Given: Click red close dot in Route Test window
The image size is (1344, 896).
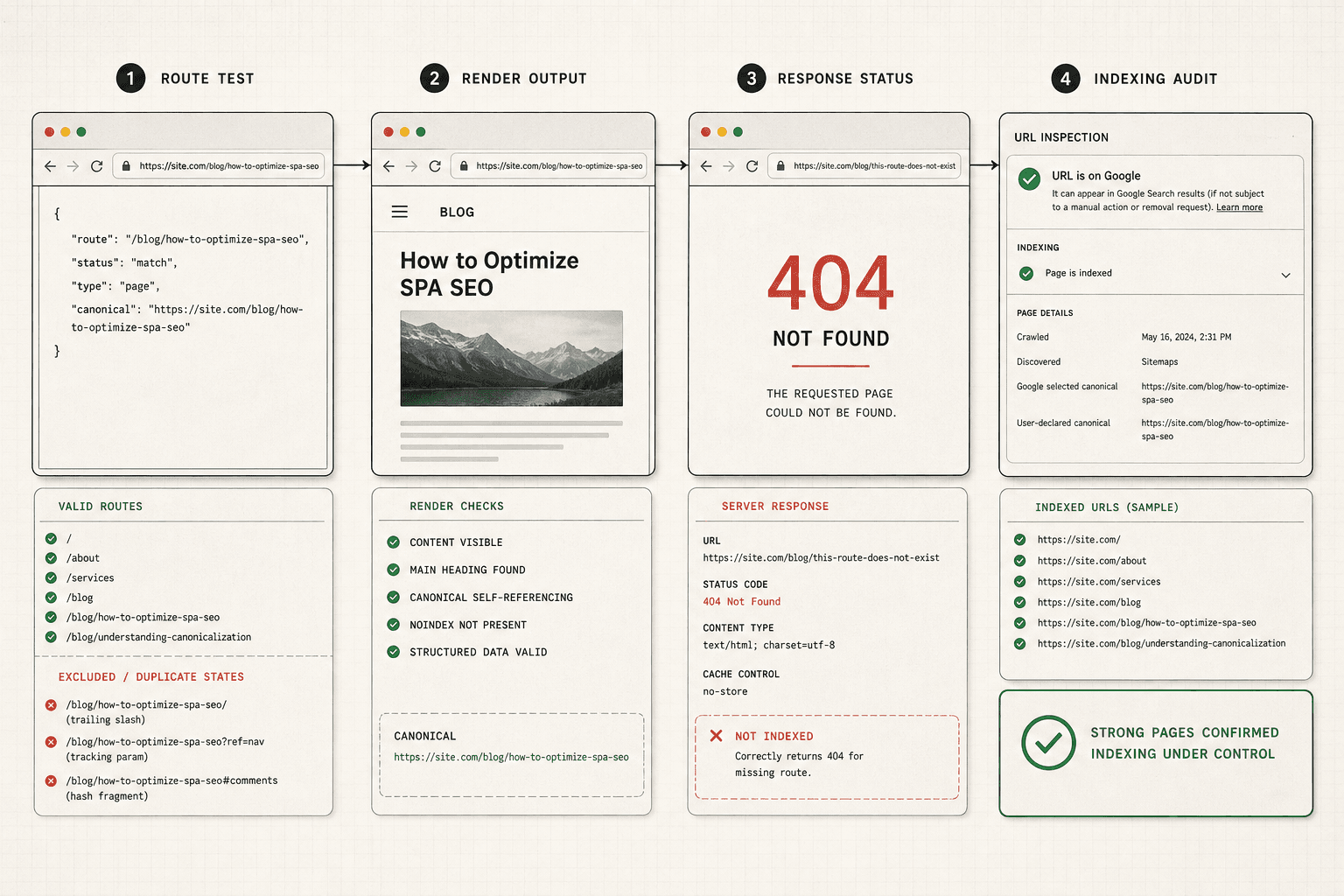Looking at the screenshot, I should 50,132.
